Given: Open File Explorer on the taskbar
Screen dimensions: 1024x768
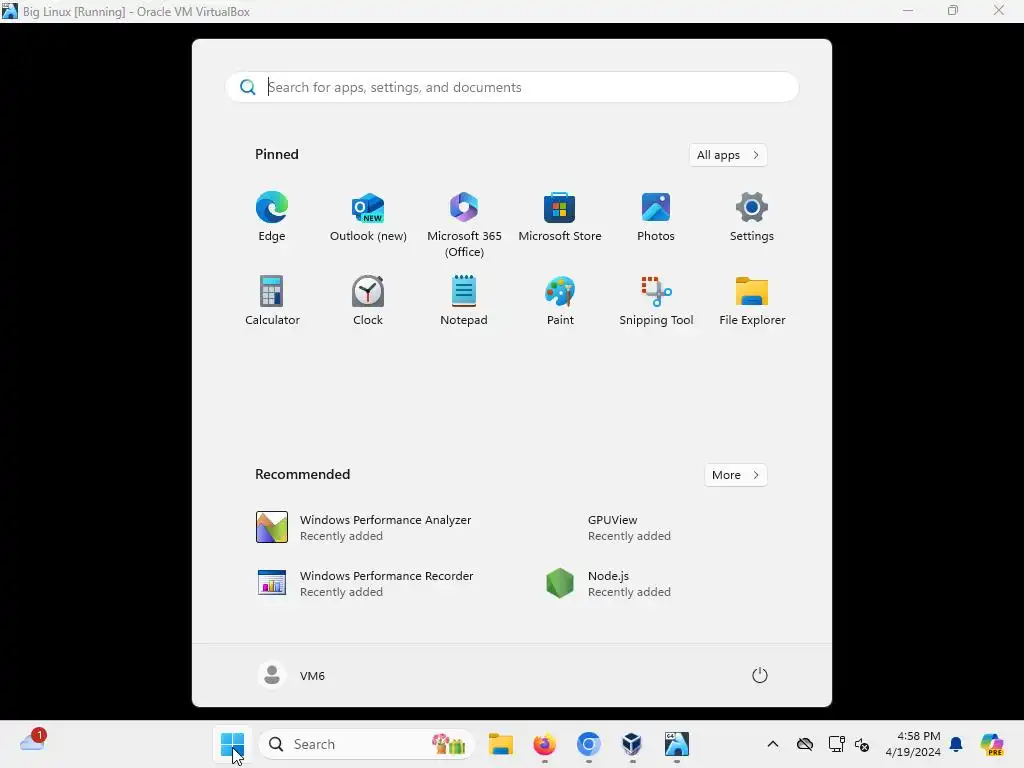Looking at the screenshot, I should pyautogui.click(x=501, y=744).
